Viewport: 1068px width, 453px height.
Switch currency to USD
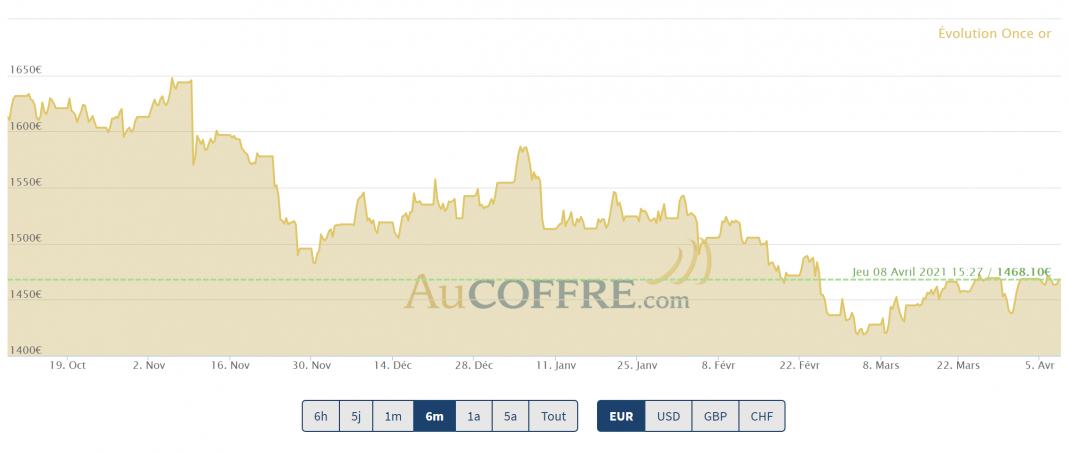point(668,416)
